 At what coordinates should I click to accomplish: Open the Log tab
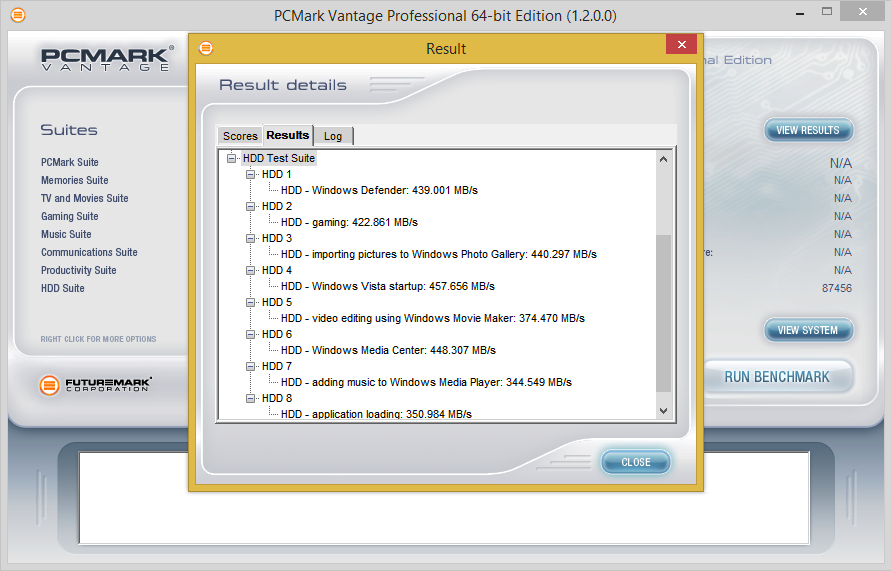(333, 136)
